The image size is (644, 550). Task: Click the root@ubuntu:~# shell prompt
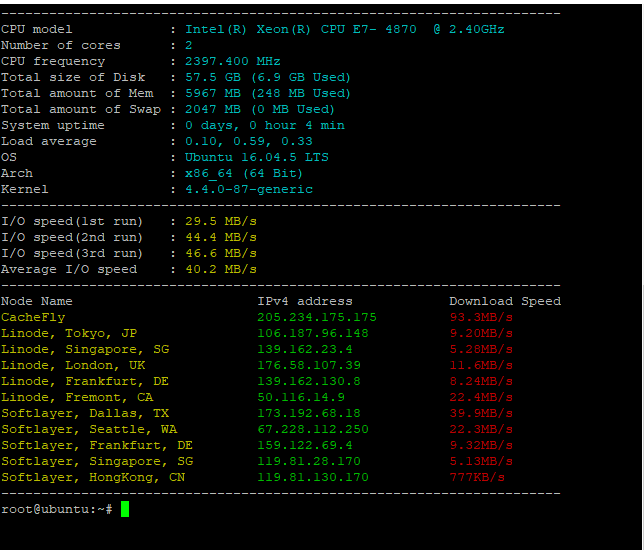(x=57, y=509)
